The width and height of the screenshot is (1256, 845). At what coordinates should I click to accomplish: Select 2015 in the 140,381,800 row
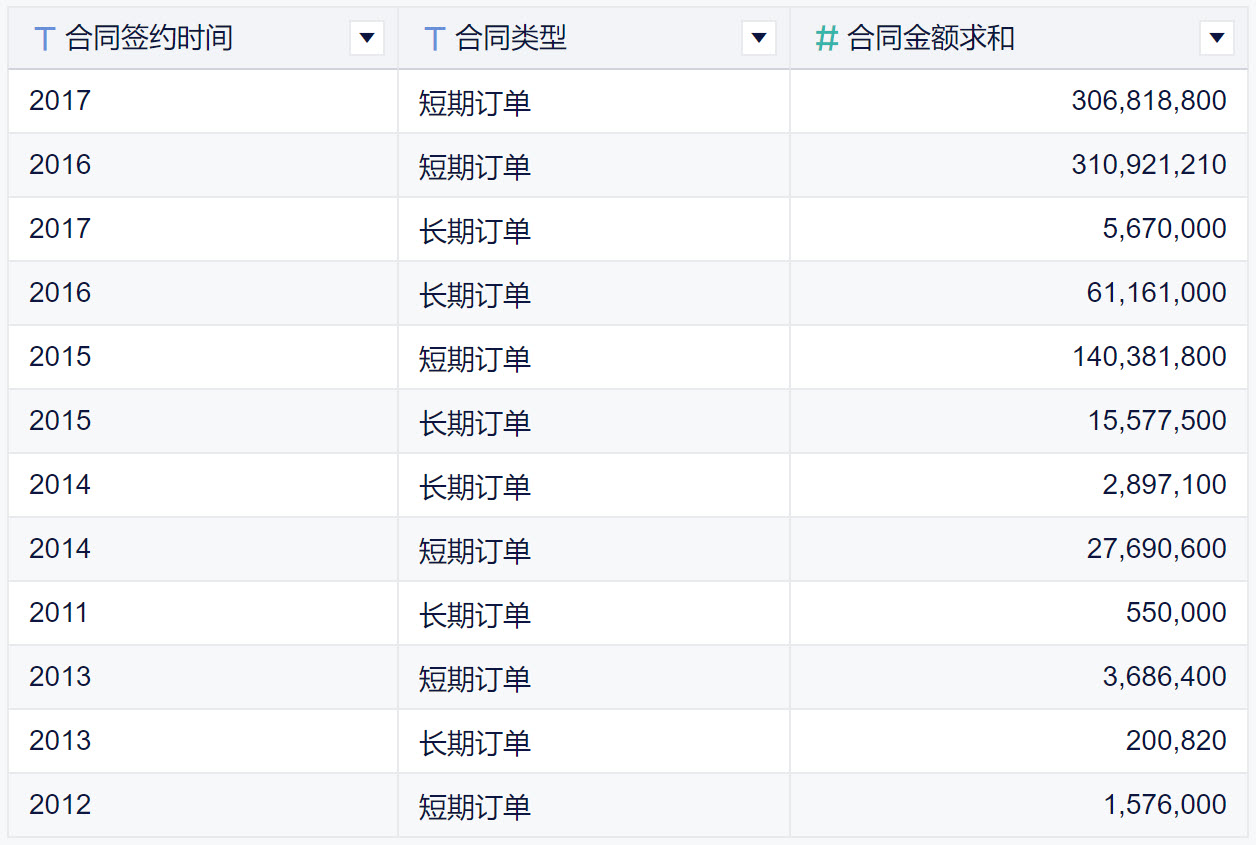pos(60,357)
